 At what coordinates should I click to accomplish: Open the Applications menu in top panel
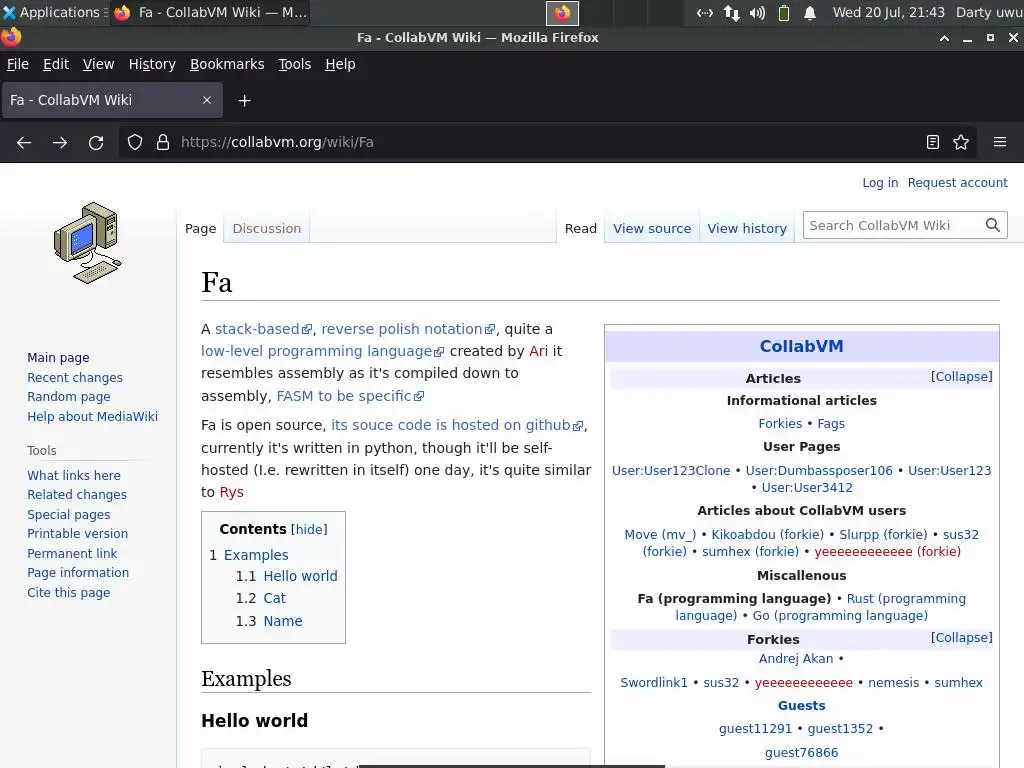(54, 12)
